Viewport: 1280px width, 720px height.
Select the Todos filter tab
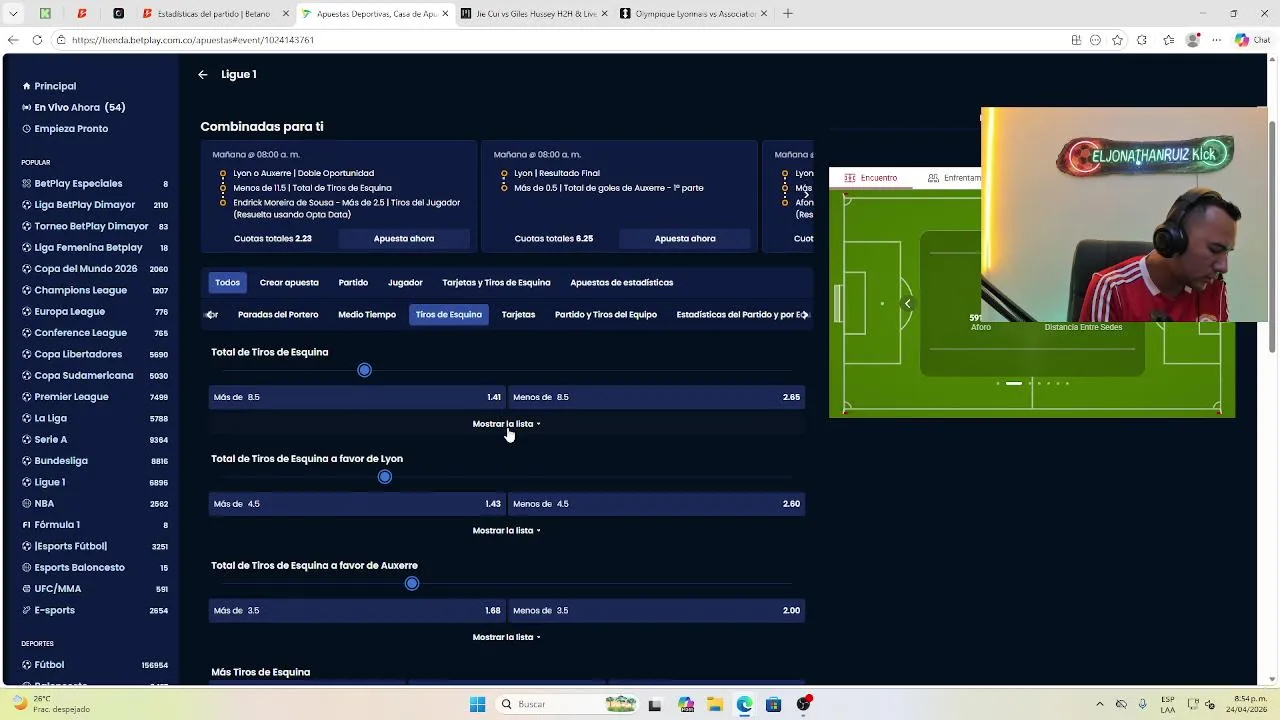coord(227,282)
